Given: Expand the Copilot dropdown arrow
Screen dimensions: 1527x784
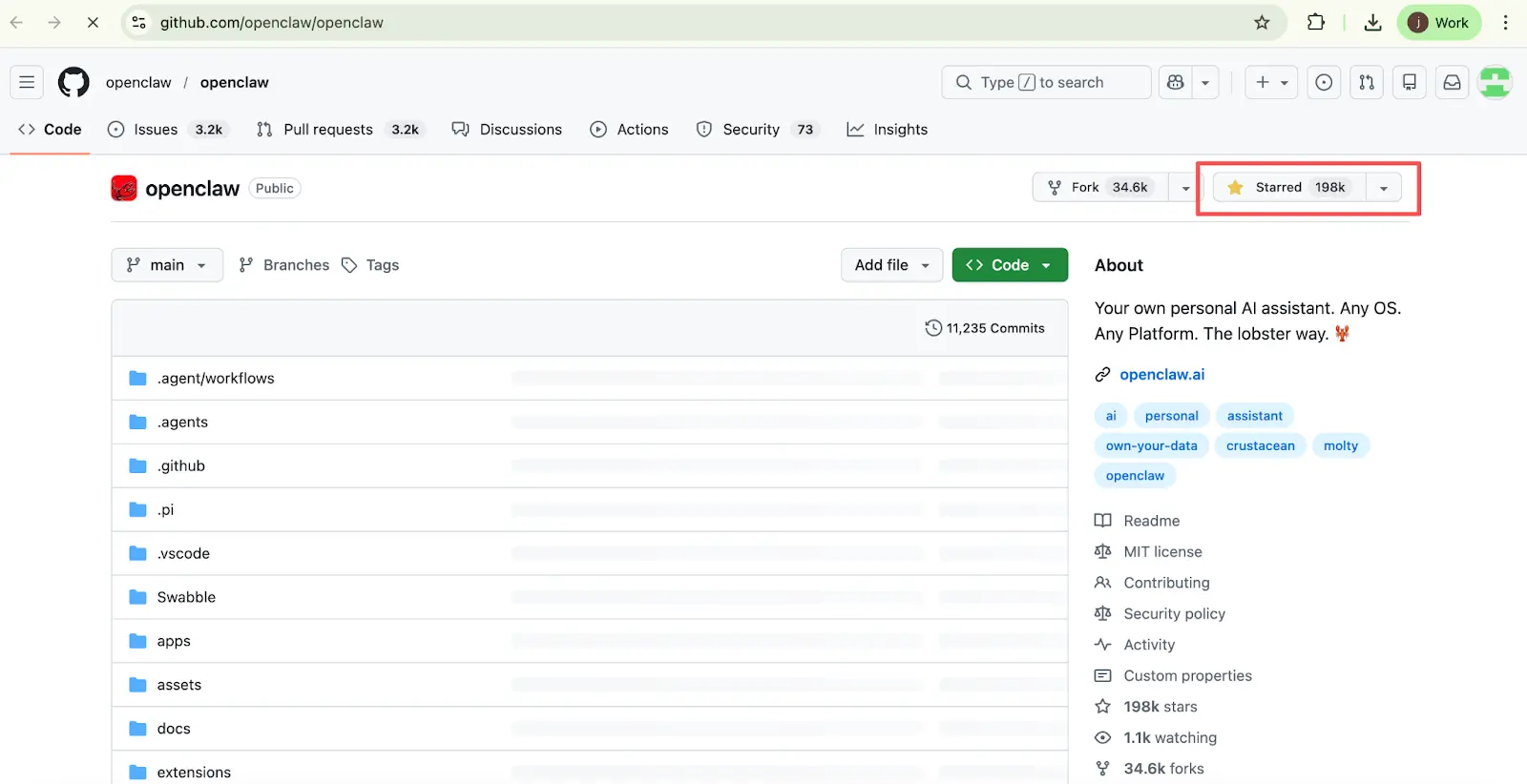Looking at the screenshot, I should click(1205, 82).
